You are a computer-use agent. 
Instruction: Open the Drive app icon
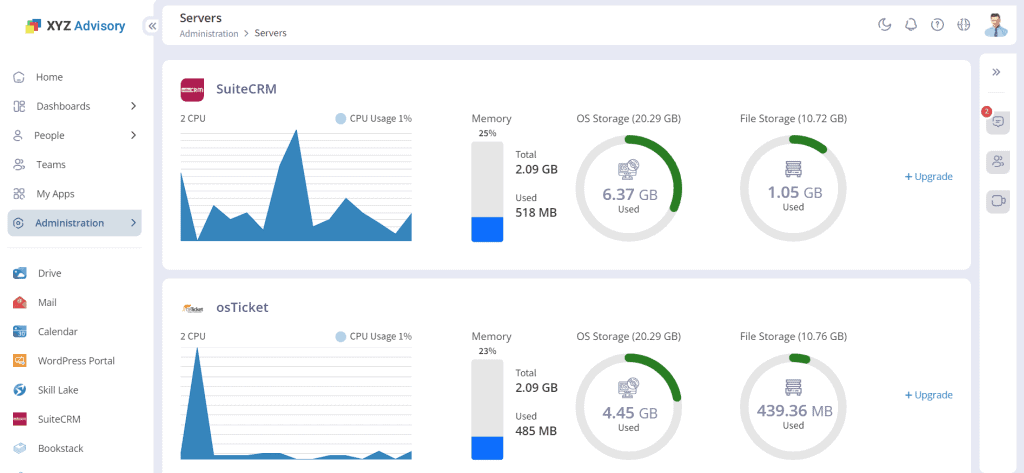pyautogui.click(x=20, y=273)
